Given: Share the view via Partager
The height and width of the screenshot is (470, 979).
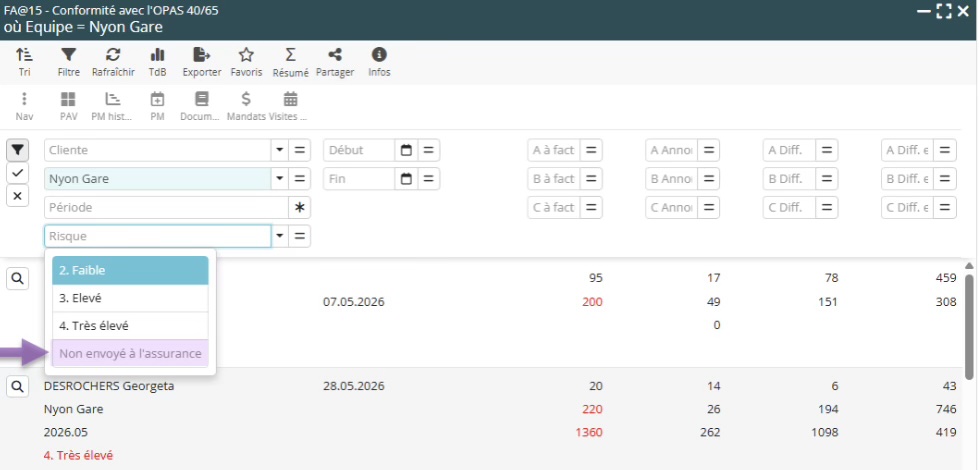Looking at the screenshot, I should pyautogui.click(x=335, y=62).
